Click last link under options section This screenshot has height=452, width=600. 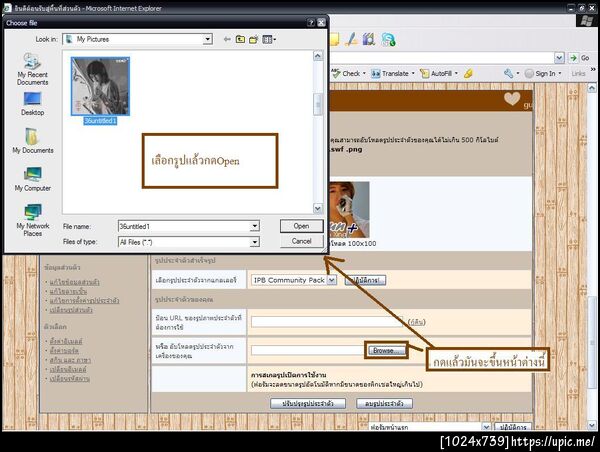click(70, 379)
